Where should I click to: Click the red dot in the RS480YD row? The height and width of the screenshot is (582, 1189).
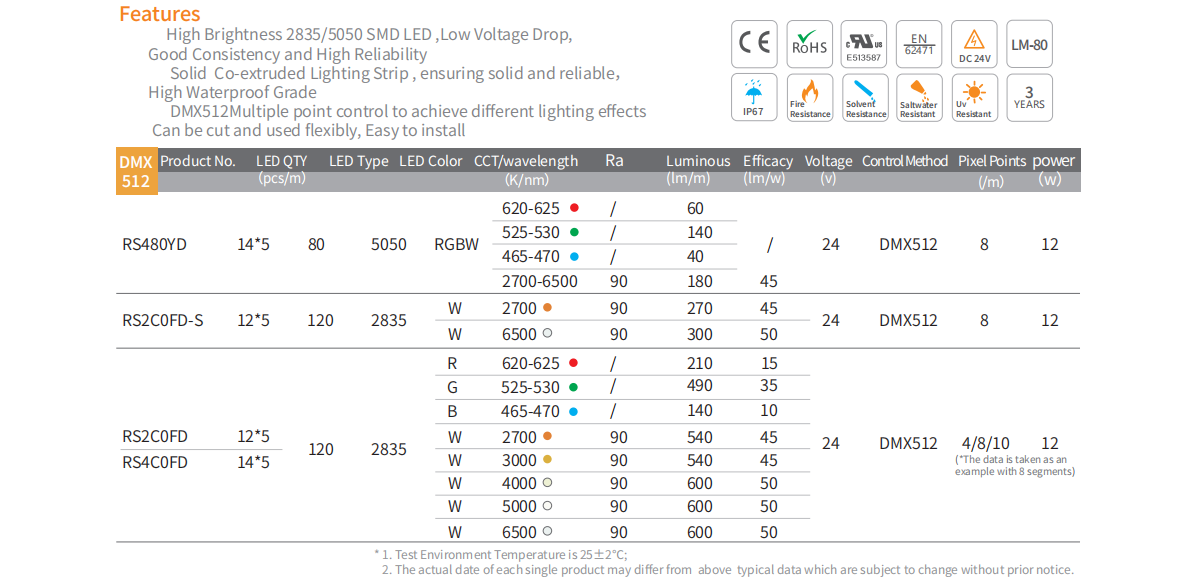pyautogui.click(x=575, y=209)
